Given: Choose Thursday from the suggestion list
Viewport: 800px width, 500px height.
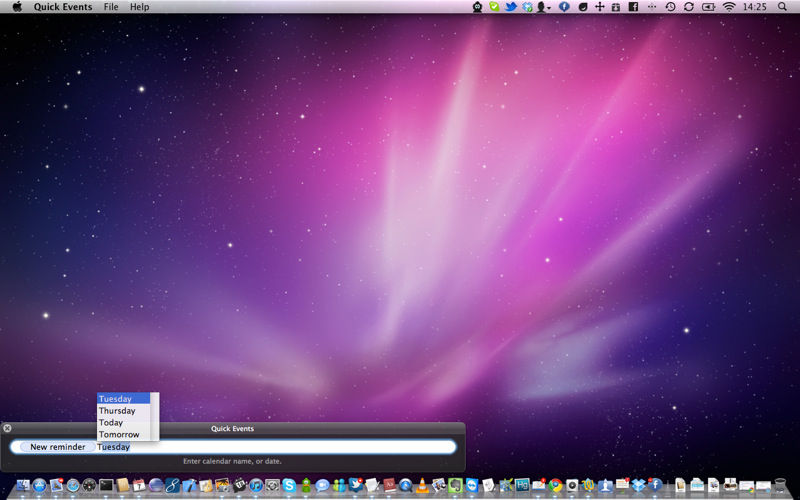Looking at the screenshot, I should (x=123, y=411).
